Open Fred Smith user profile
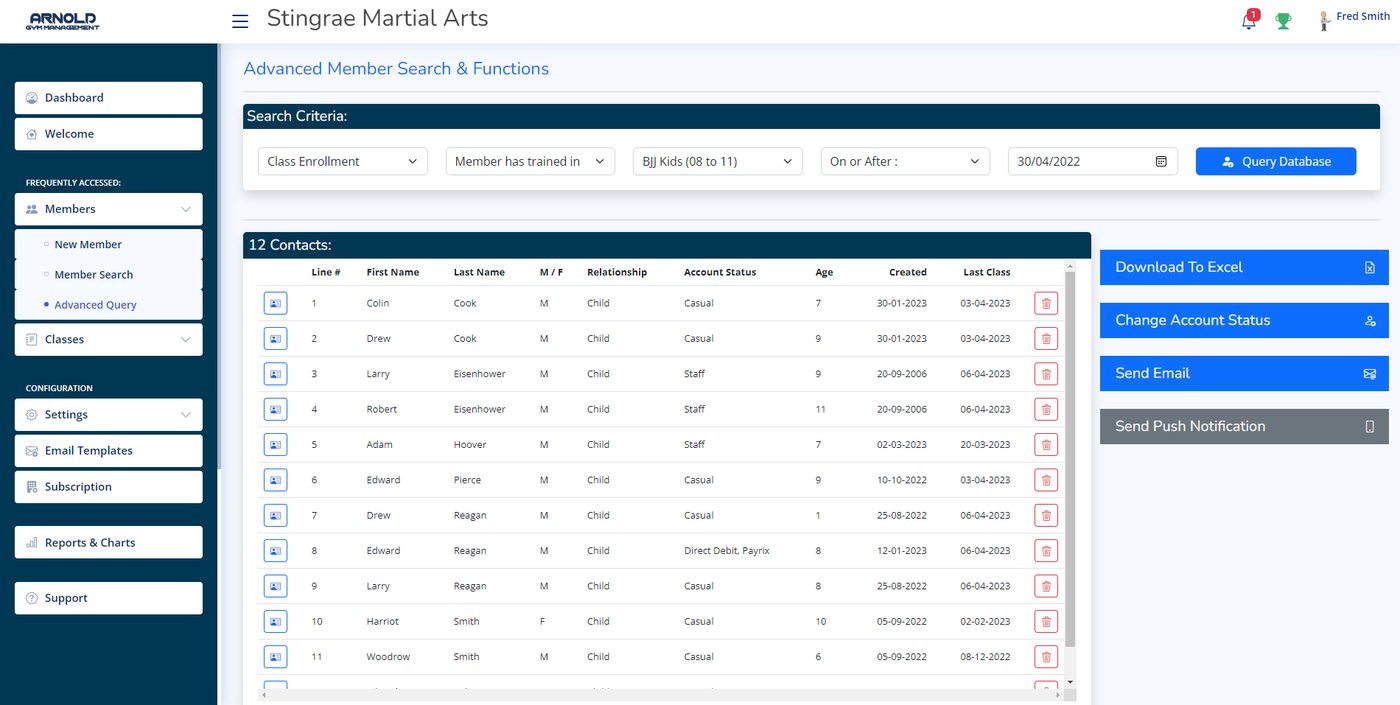The height and width of the screenshot is (705, 1400). click(x=1354, y=18)
